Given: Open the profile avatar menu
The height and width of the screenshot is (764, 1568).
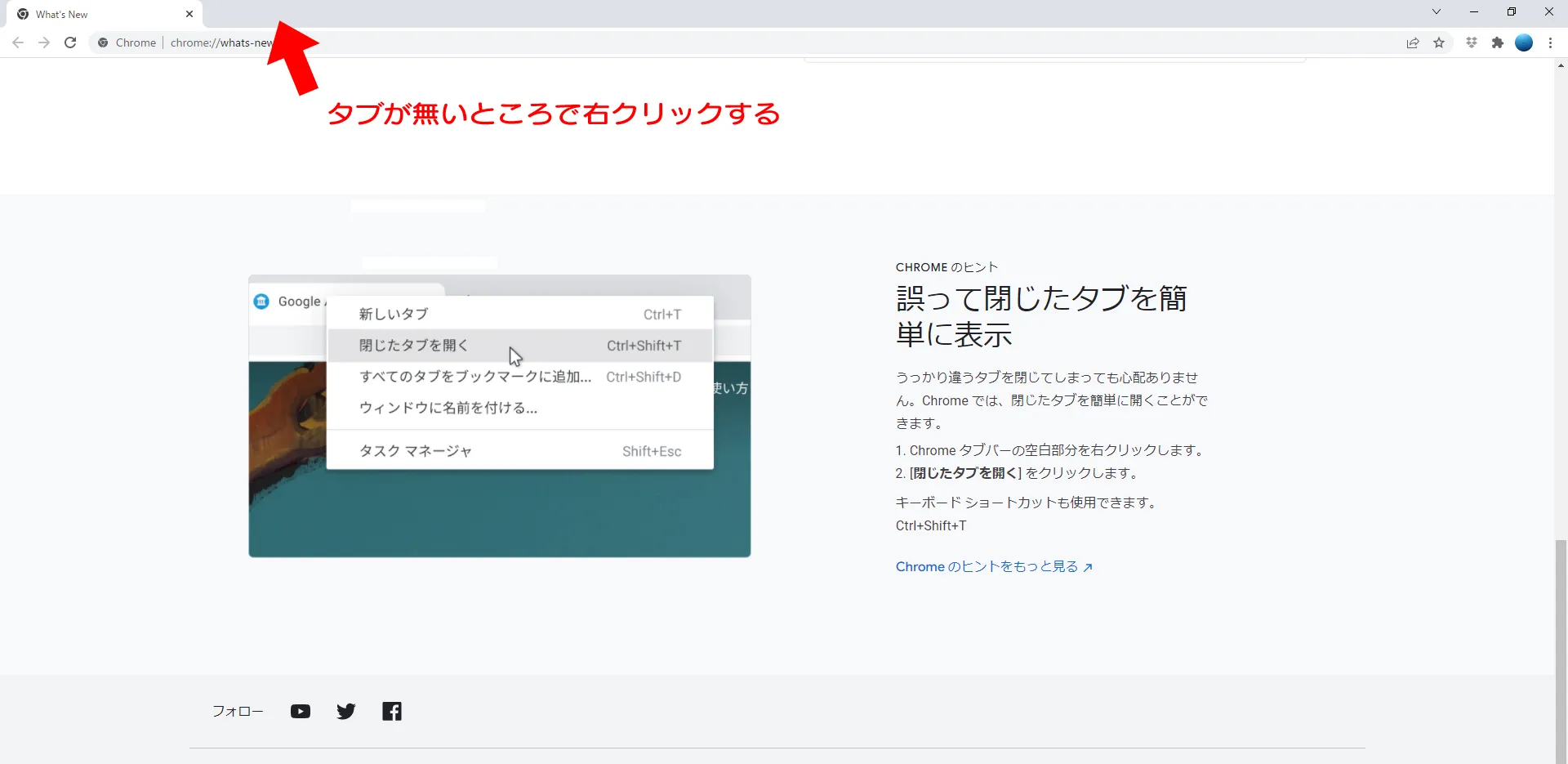Looking at the screenshot, I should 1524,42.
